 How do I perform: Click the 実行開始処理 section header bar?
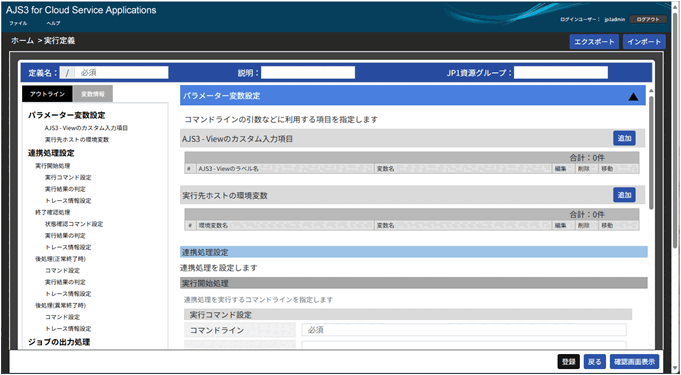point(413,283)
